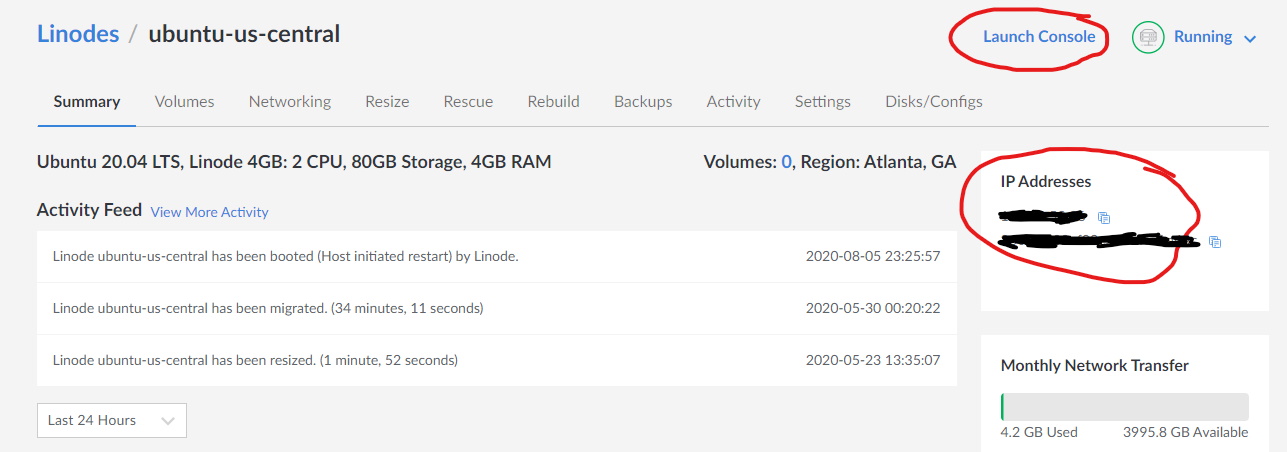
Task: Open the Settings tab
Action: [x=823, y=102]
